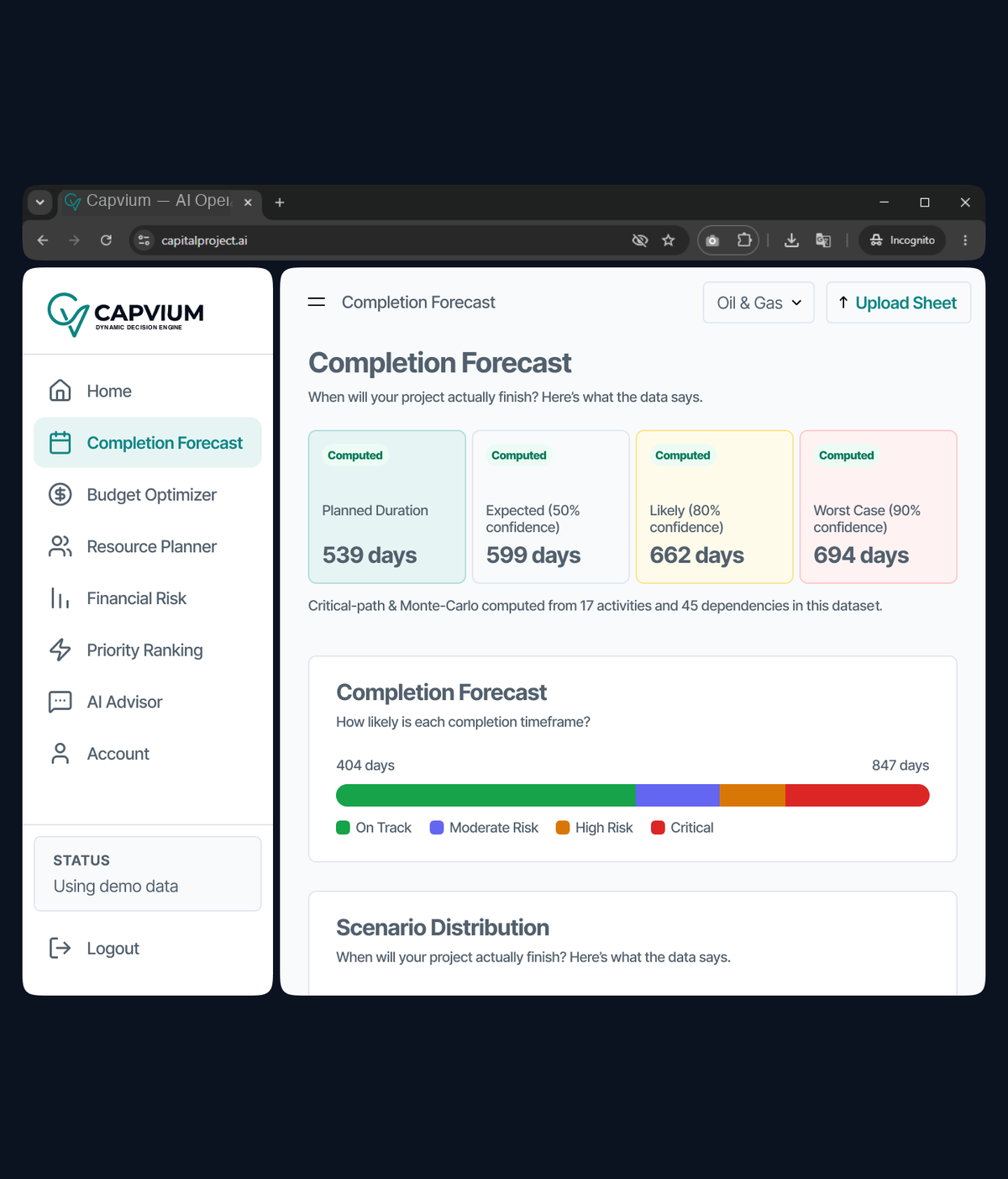Click the Logout arrow icon

pos(60,948)
